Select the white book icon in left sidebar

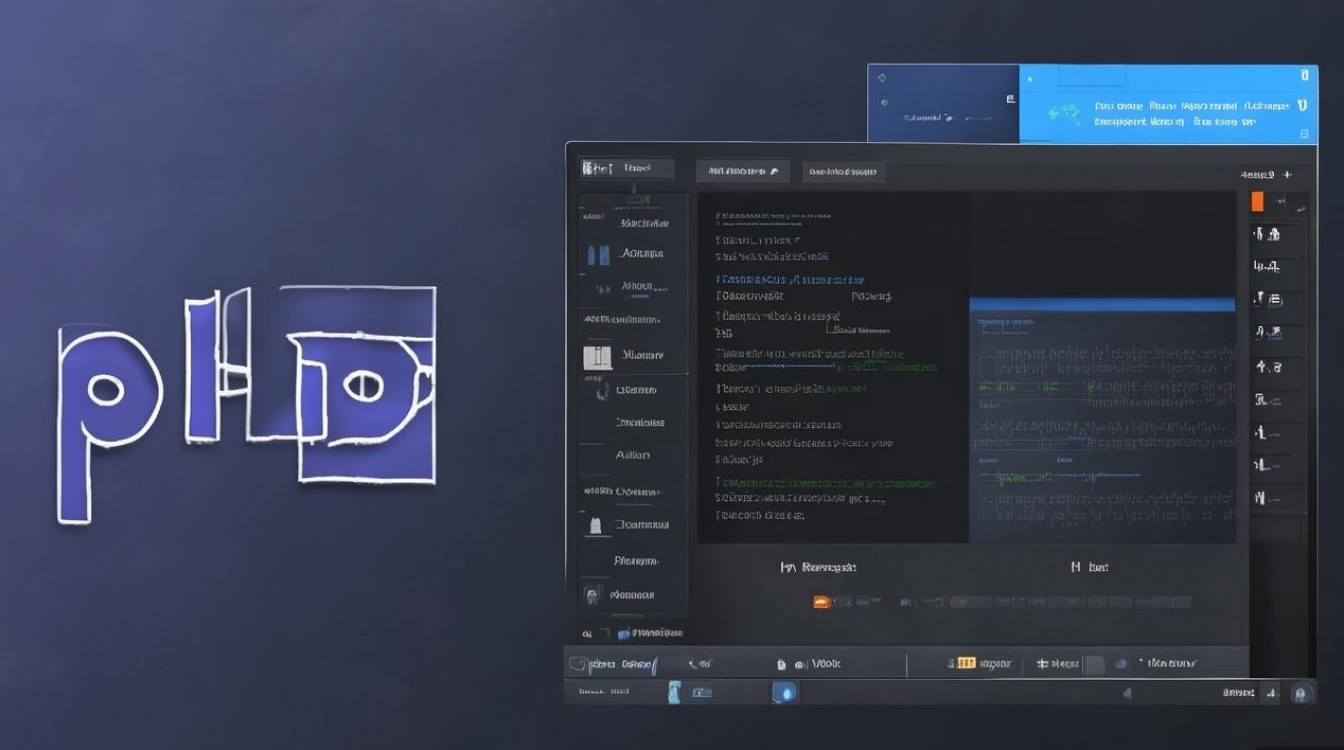597,357
